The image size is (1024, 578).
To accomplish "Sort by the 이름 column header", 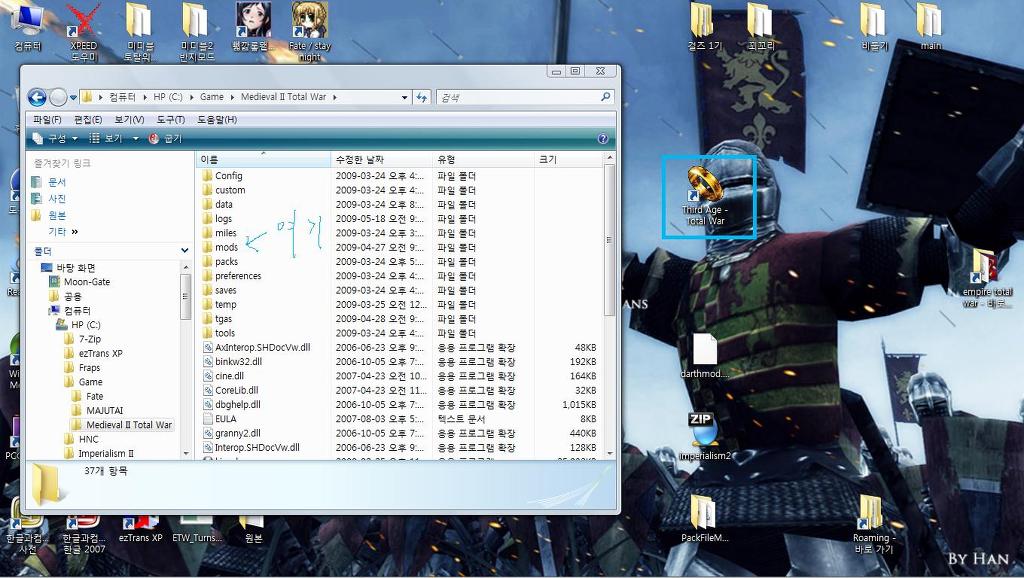I will click(263, 160).
